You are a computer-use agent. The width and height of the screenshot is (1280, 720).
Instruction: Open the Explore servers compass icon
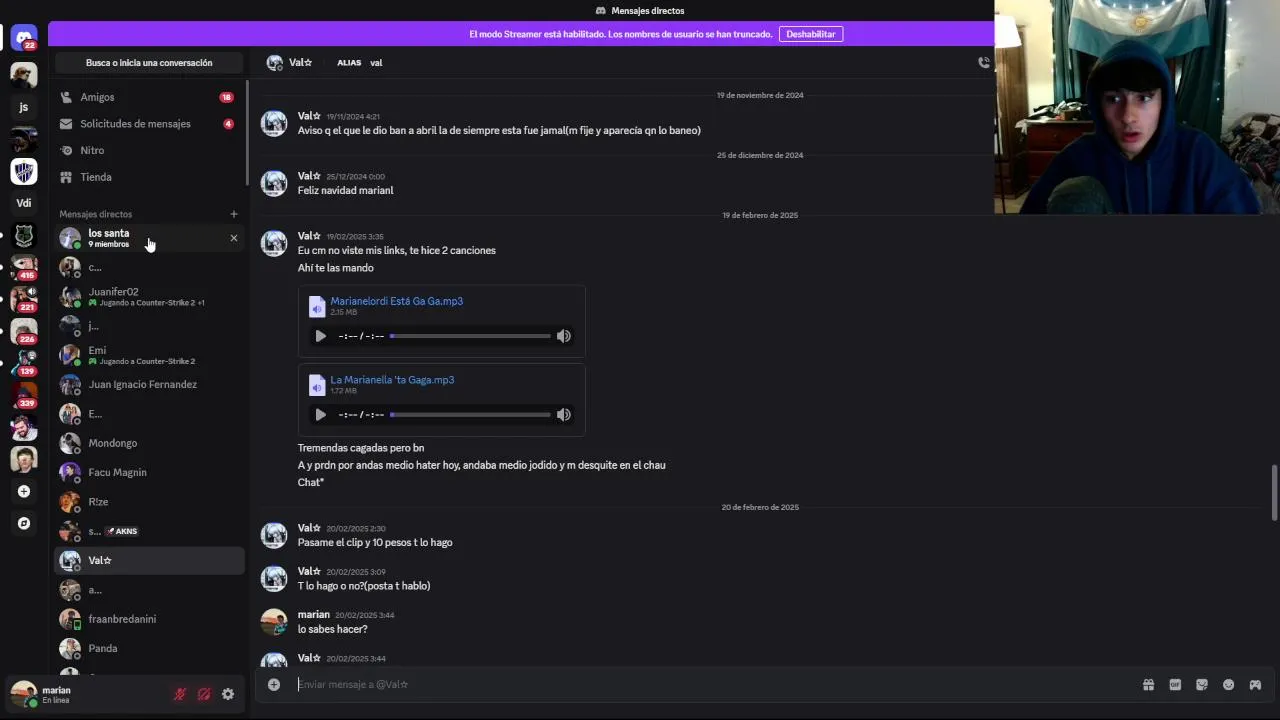[24, 523]
